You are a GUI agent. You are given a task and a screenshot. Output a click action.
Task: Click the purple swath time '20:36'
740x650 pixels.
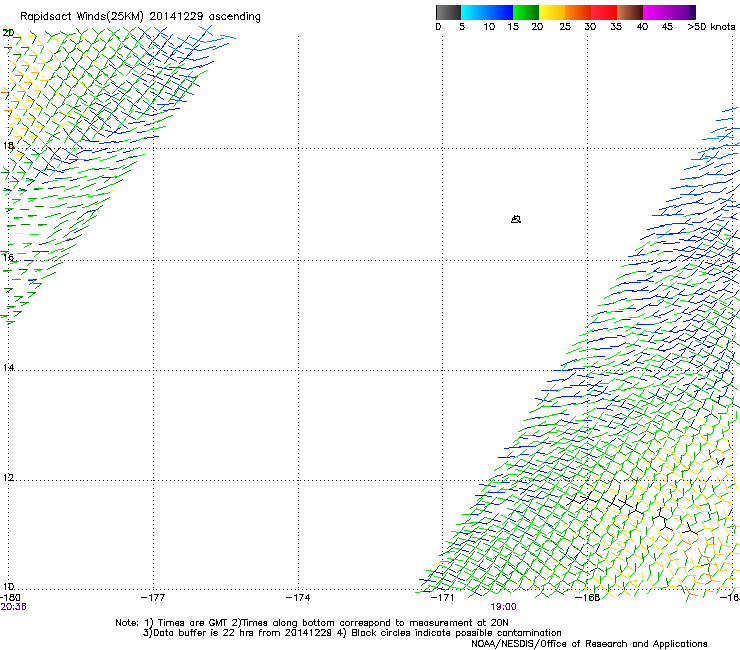click(13, 607)
